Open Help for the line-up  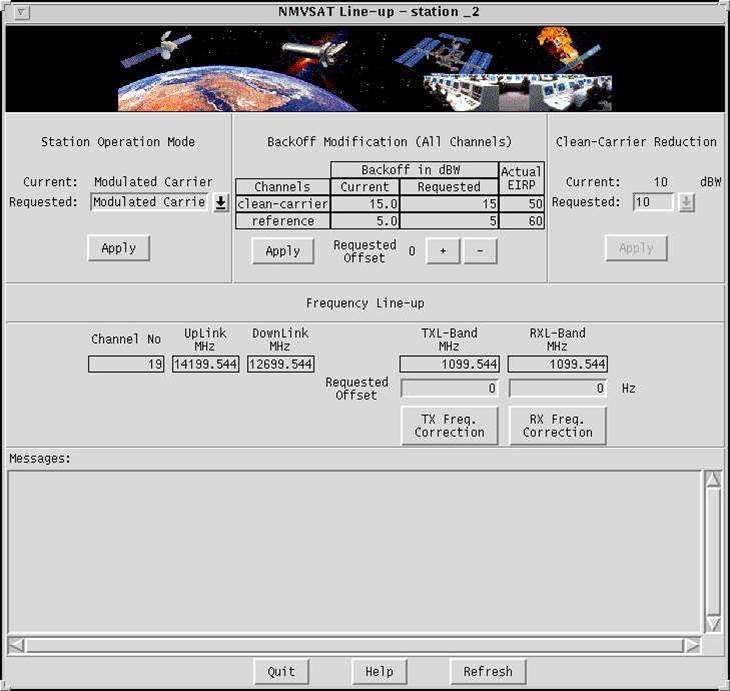[x=379, y=672]
